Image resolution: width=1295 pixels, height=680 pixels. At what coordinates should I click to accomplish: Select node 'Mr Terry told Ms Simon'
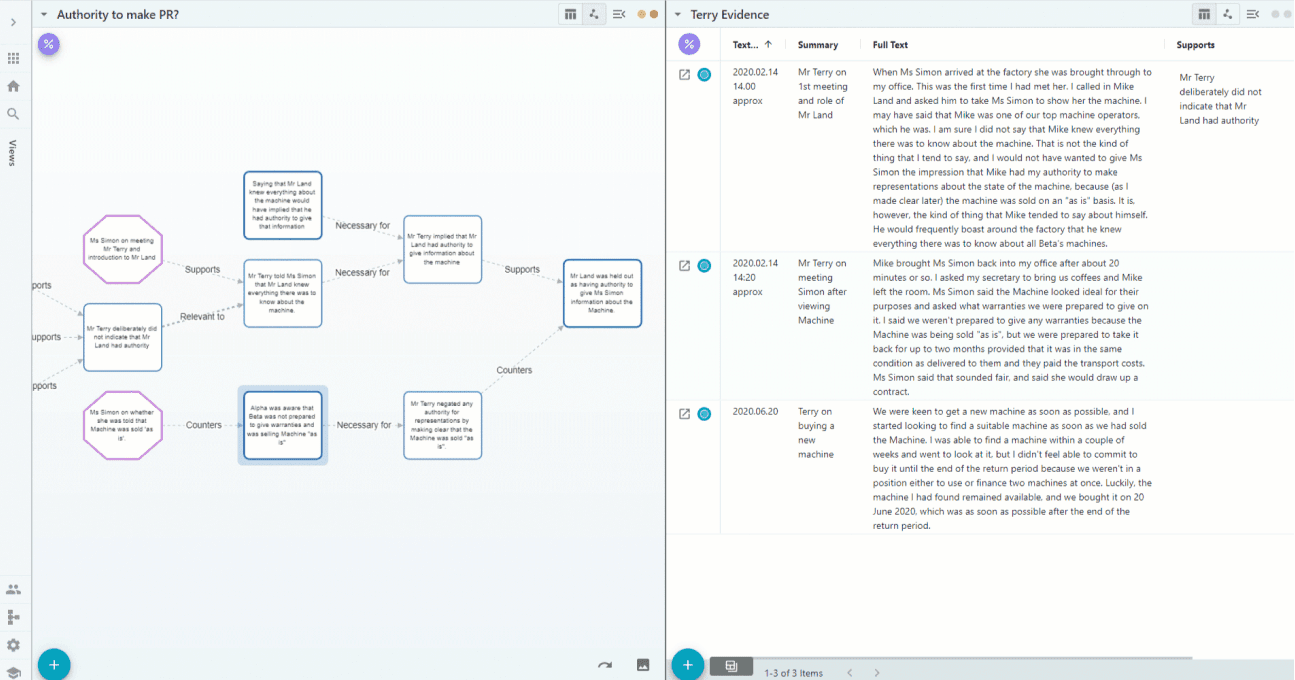[x=283, y=293]
